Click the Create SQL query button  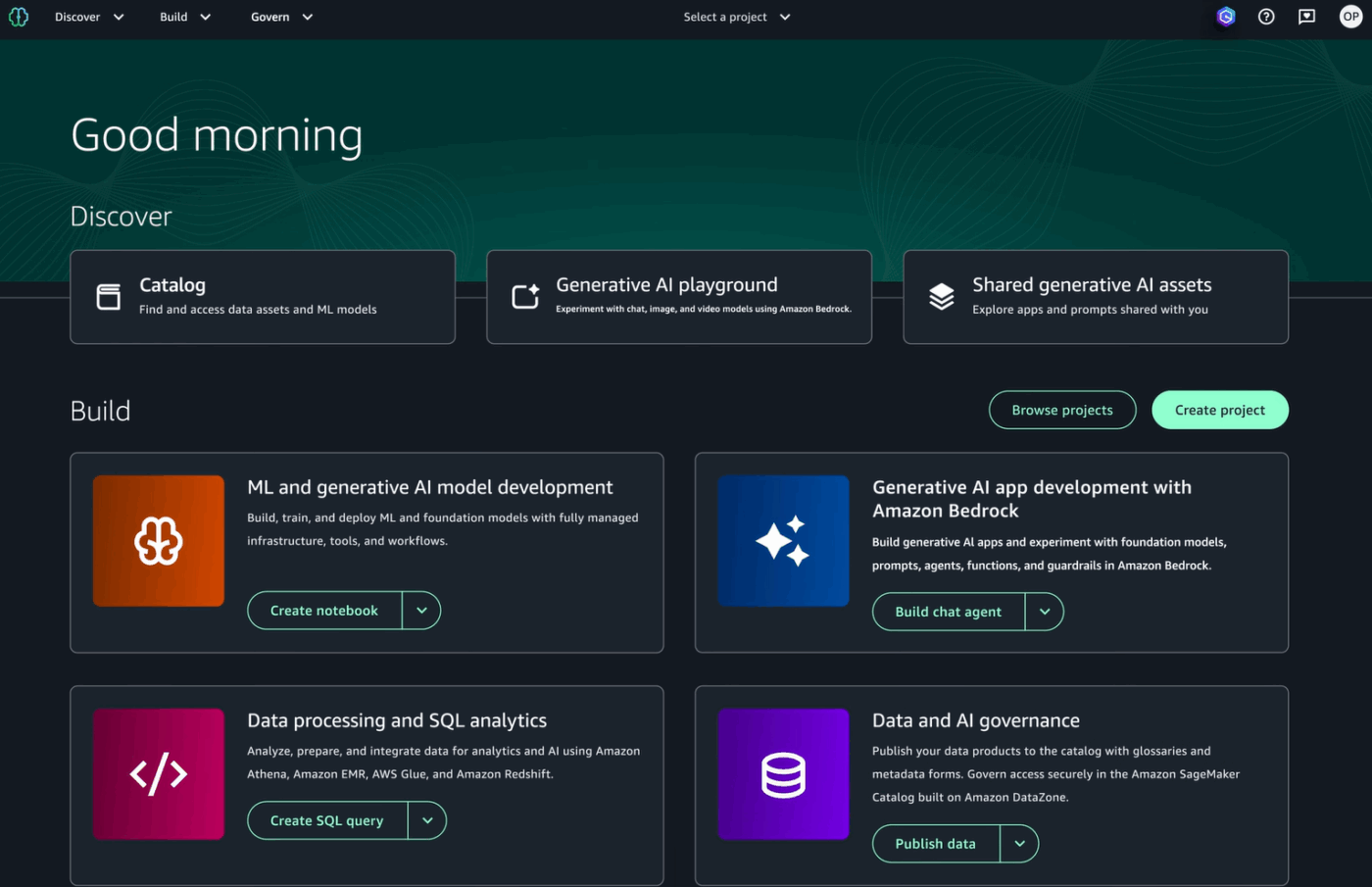[x=327, y=820]
